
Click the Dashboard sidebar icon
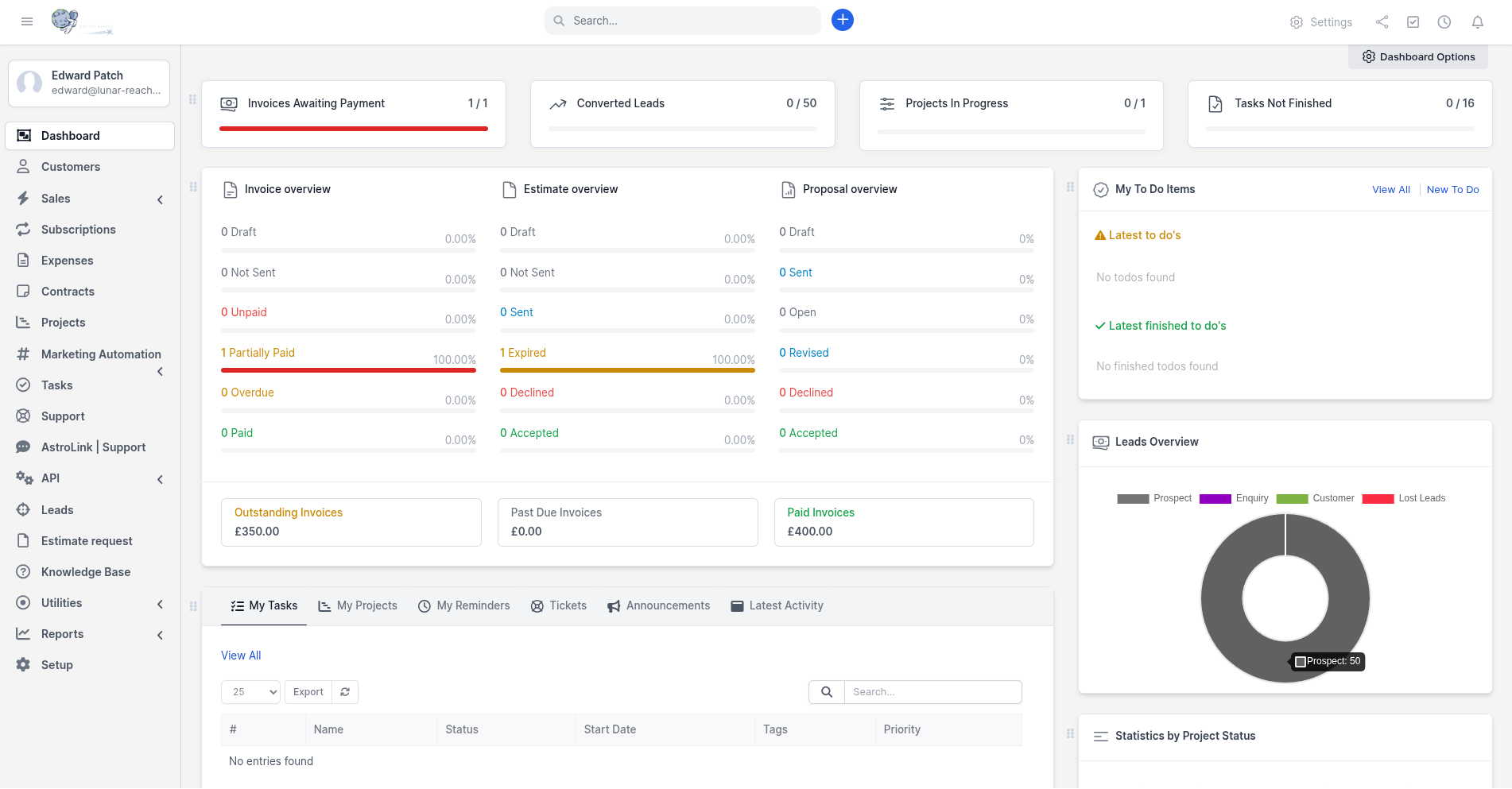(24, 136)
